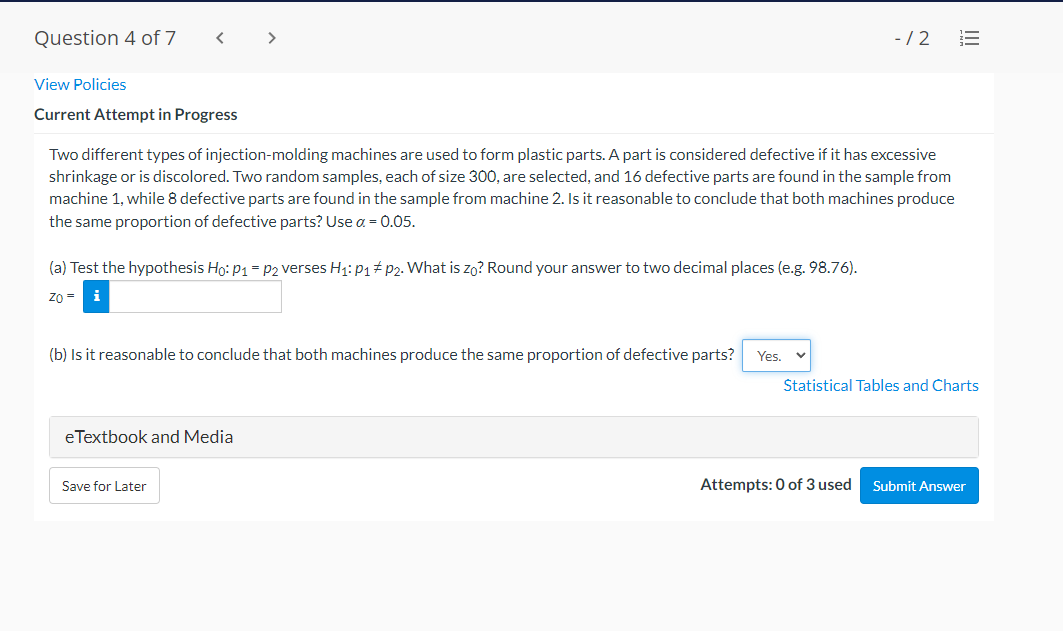Select the Submit Answer button
This screenshot has width=1063, height=631.
pyautogui.click(x=918, y=485)
